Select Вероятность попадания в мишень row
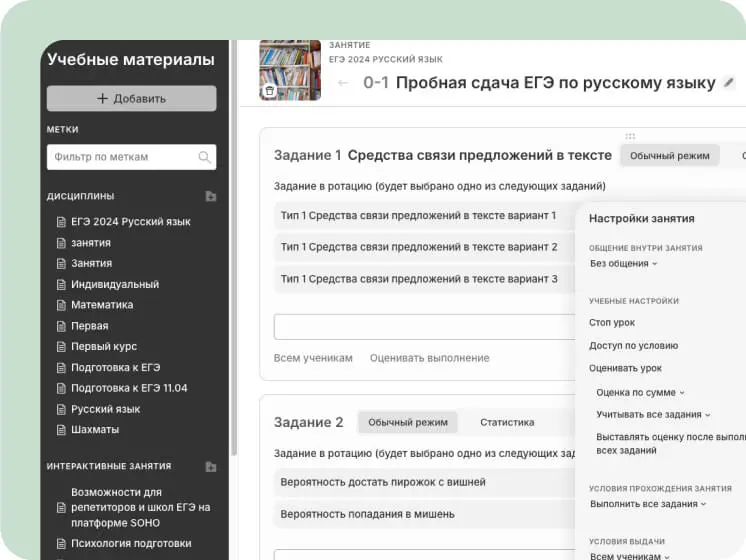The image size is (746, 560). [x=424, y=514]
